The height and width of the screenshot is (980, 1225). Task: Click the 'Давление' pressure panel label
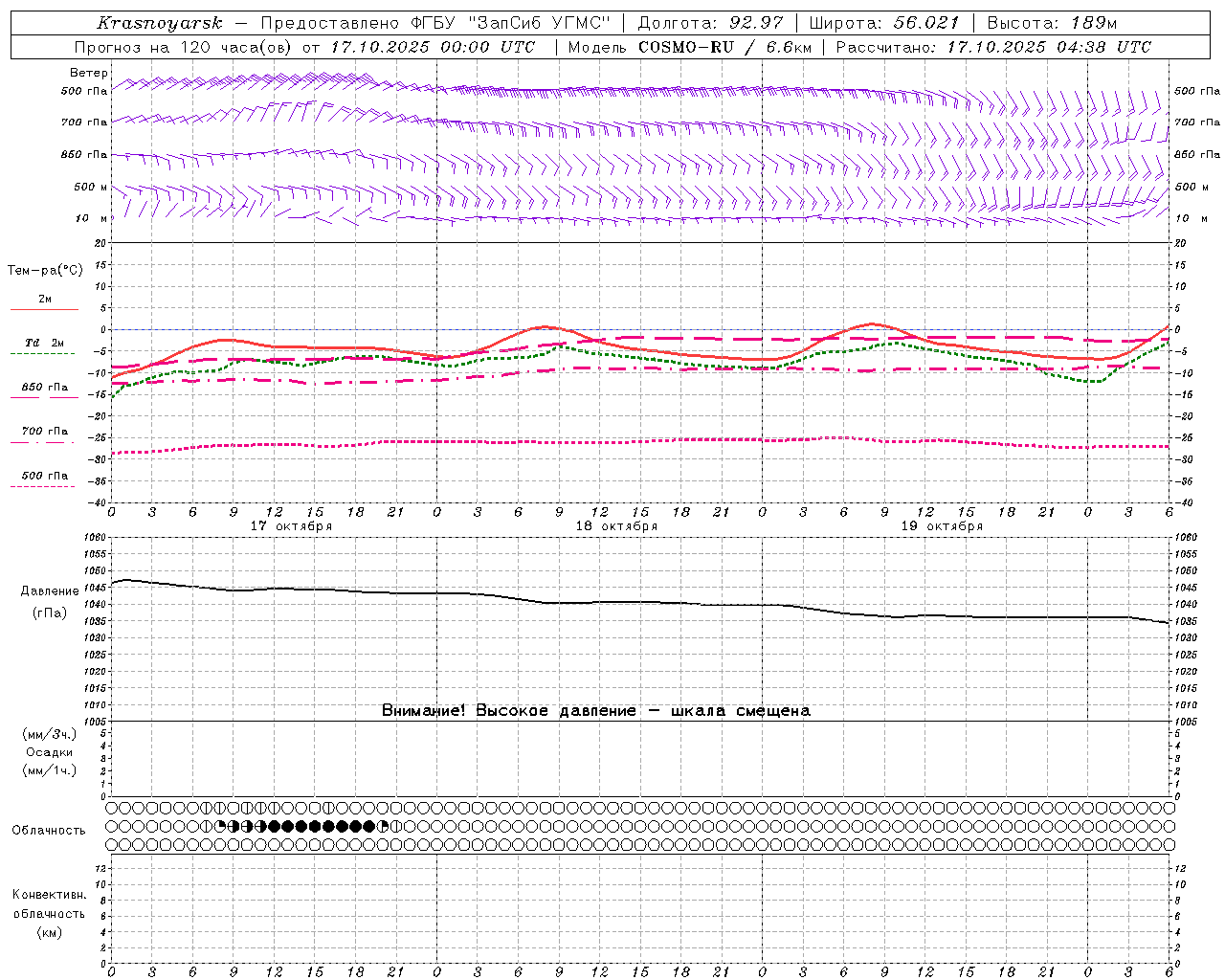(50, 590)
